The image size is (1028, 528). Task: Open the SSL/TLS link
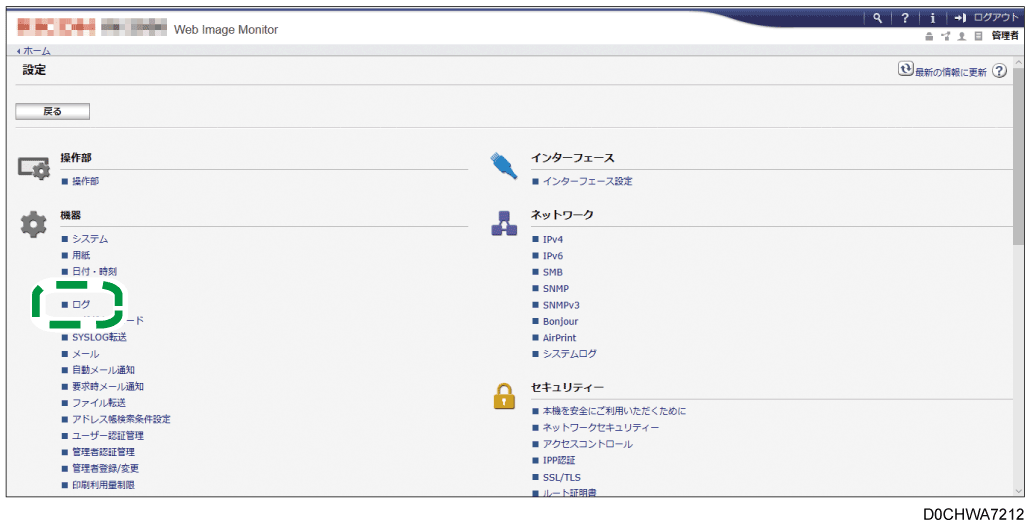(561, 477)
